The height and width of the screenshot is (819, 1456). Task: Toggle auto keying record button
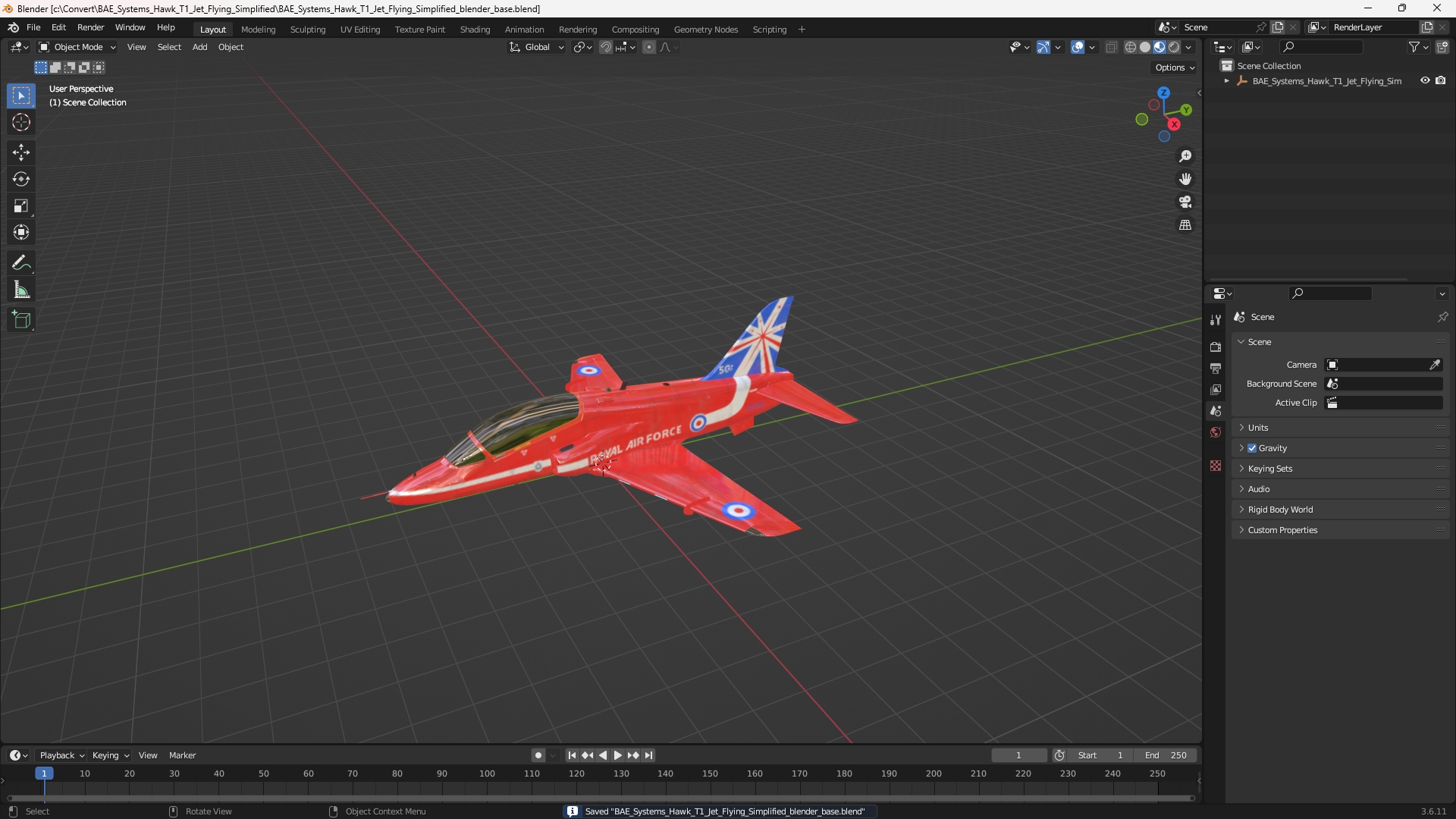[x=538, y=755]
